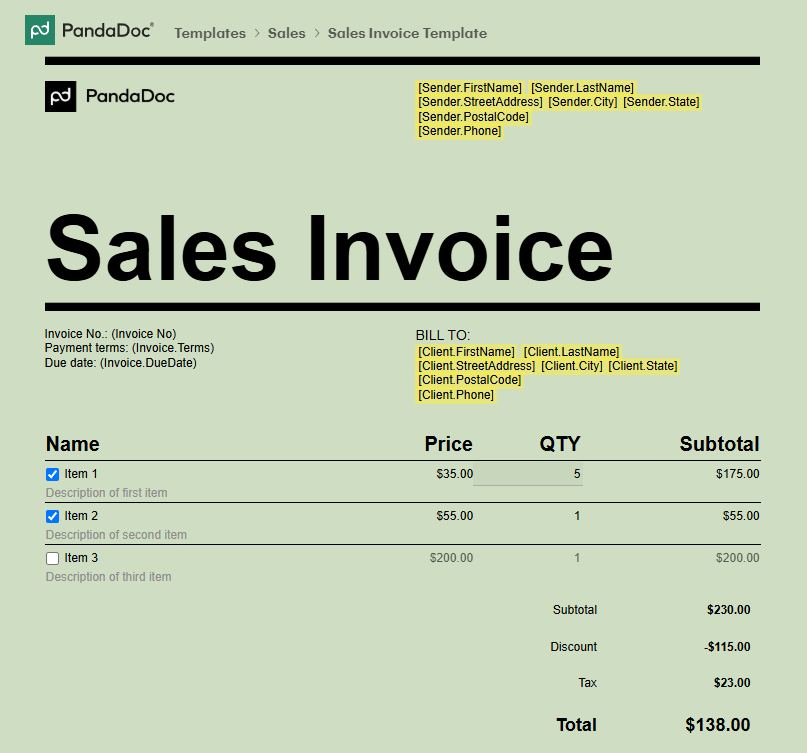
Task: Click the Item 3 subtotal $200.00
Action: 738,558
